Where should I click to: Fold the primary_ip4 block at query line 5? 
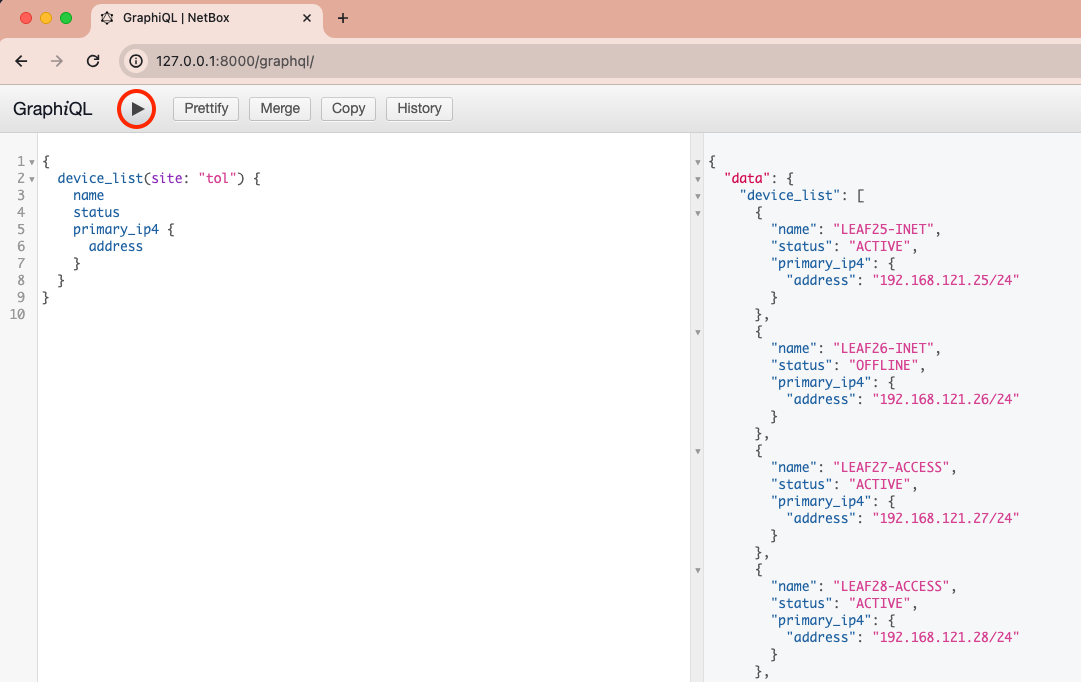(32, 230)
